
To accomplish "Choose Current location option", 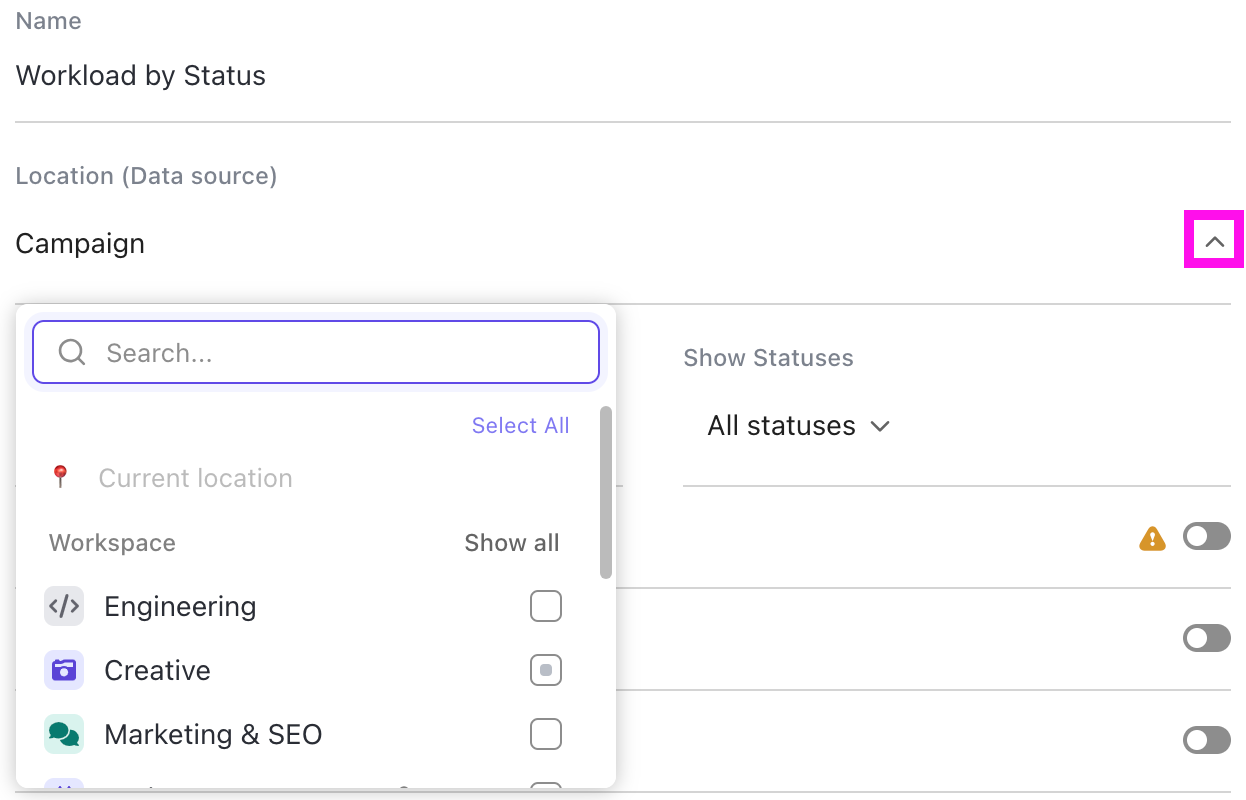I will [x=195, y=478].
